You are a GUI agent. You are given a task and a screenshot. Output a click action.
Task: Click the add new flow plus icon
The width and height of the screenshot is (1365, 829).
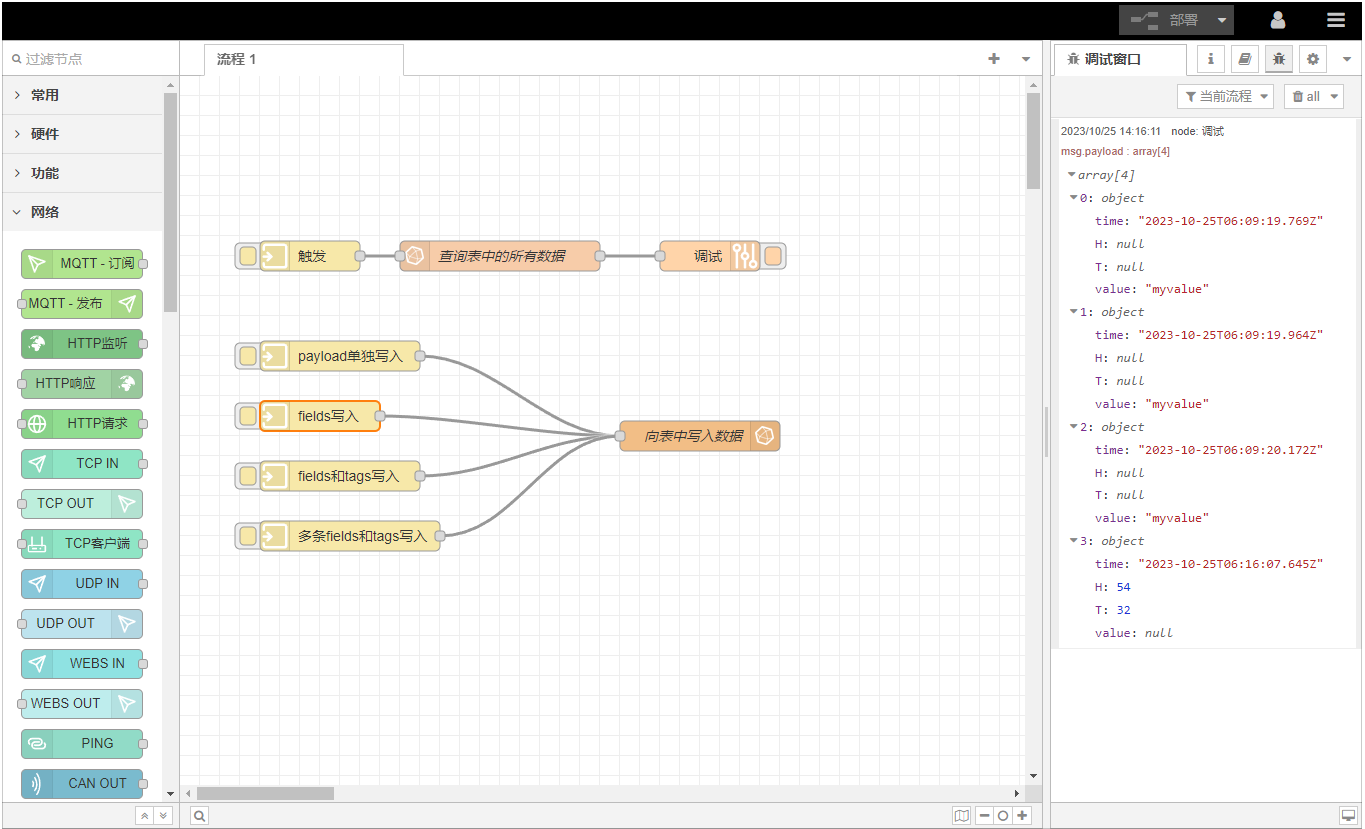tap(994, 59)
